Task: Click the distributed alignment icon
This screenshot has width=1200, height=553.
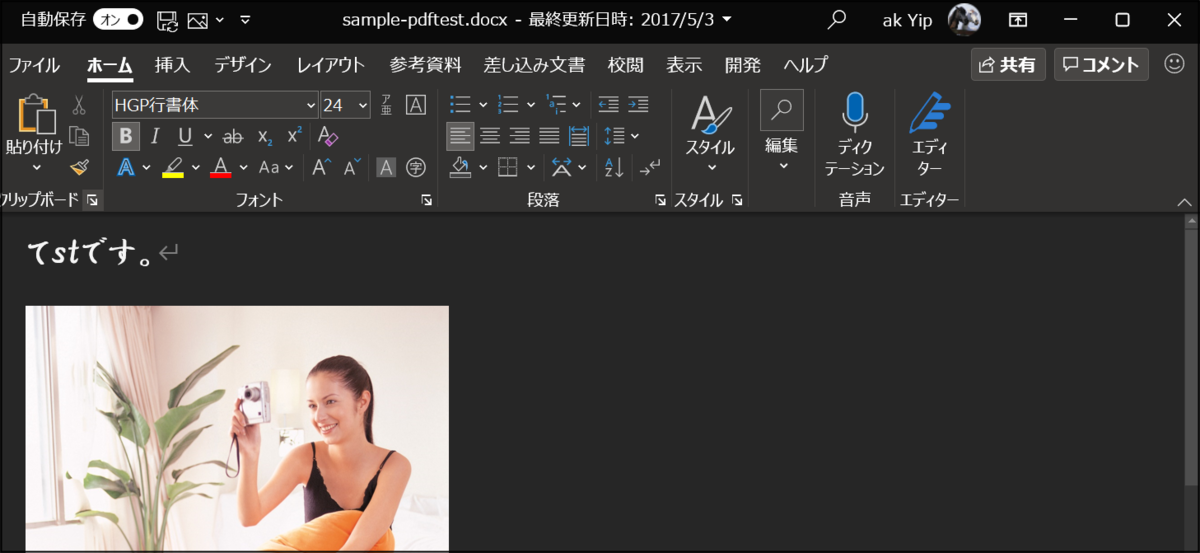Action: pos(579,136)
